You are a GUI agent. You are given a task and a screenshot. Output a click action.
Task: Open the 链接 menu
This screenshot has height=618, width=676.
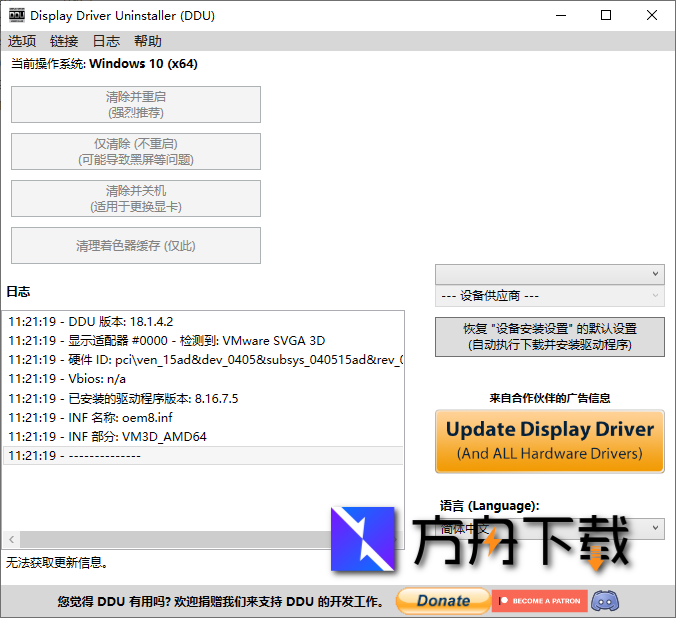64,41
